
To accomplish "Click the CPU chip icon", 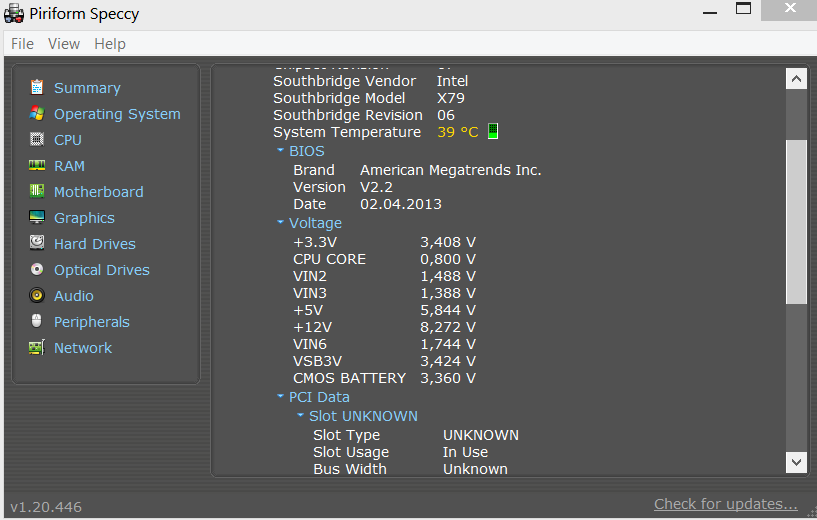I will [36, 139].
